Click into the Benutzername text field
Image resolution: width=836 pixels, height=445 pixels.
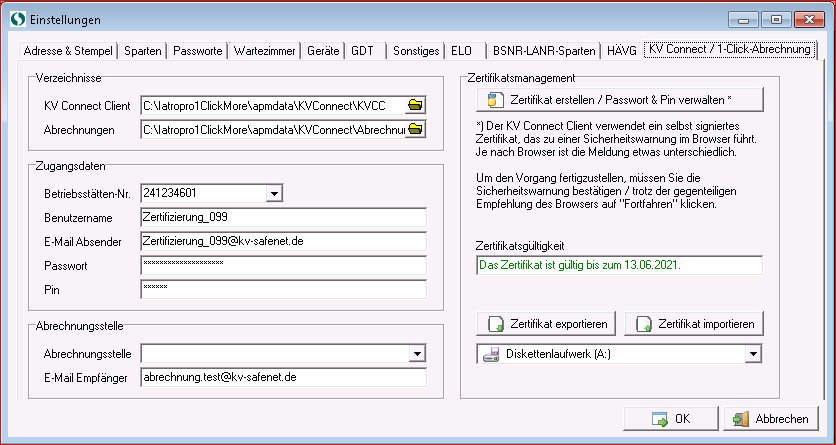tap(283, 217)
